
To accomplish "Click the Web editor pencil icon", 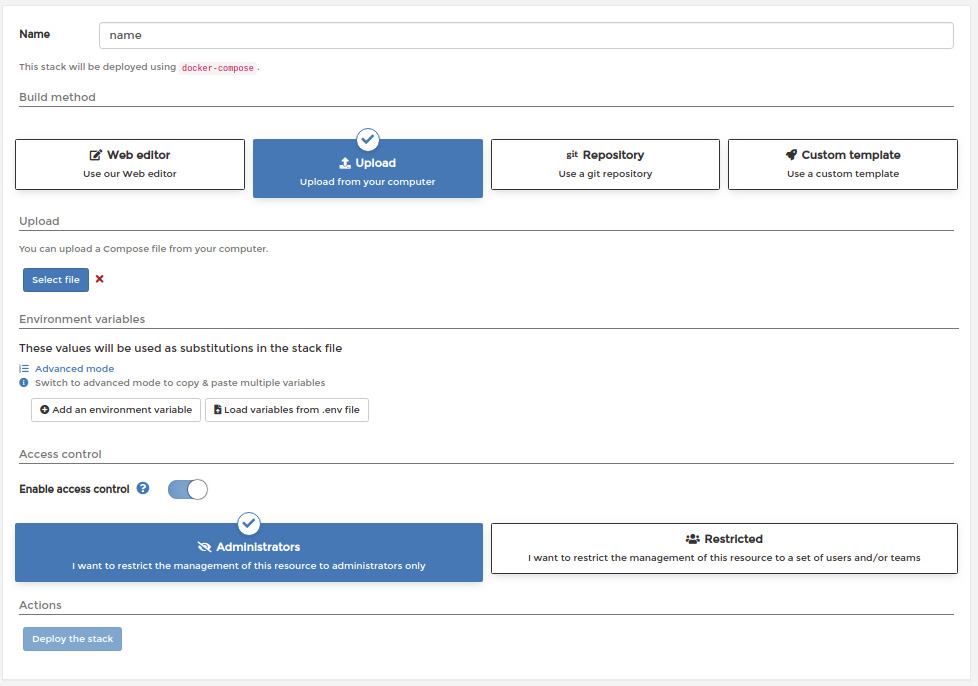I will tap(95, 155).
